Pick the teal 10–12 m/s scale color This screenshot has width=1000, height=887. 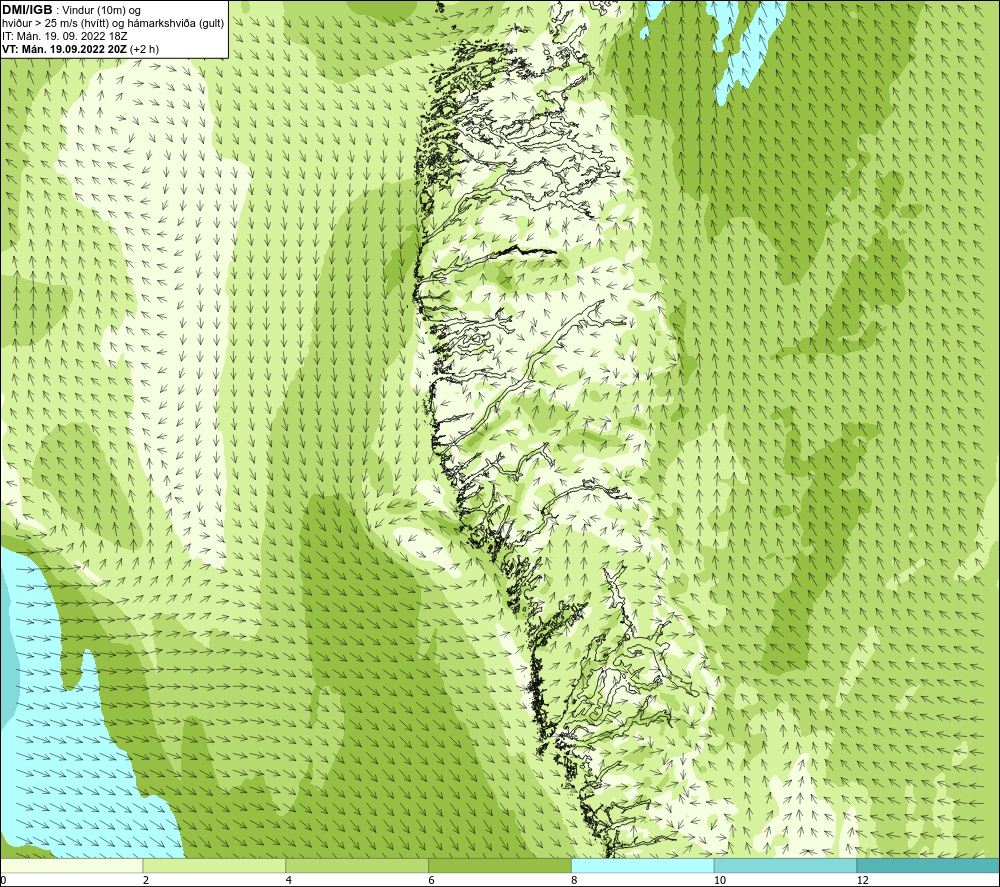[786, 866]
